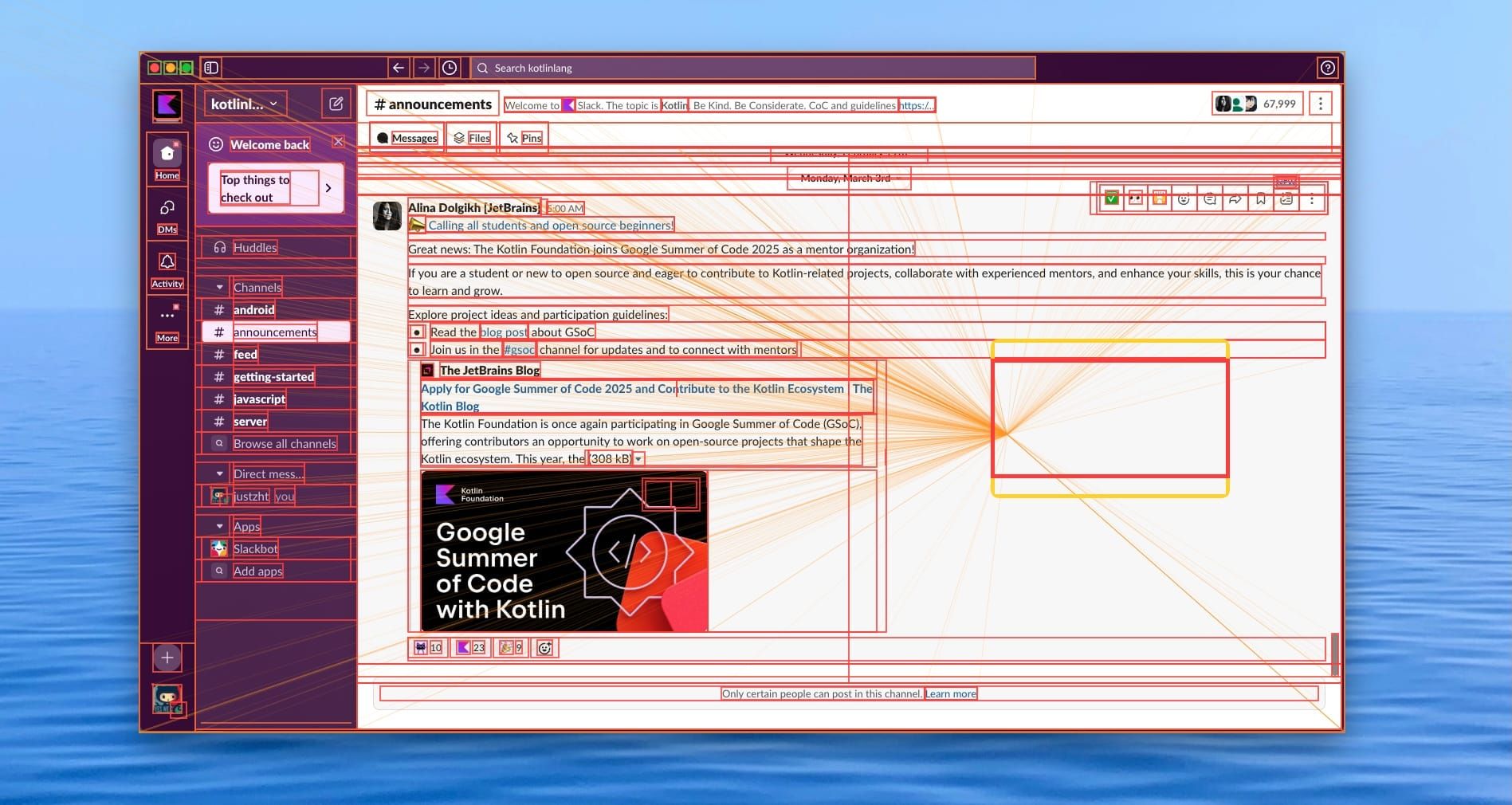1512x805 pixels.
Task: Navigate back in history
Action: 399,68
